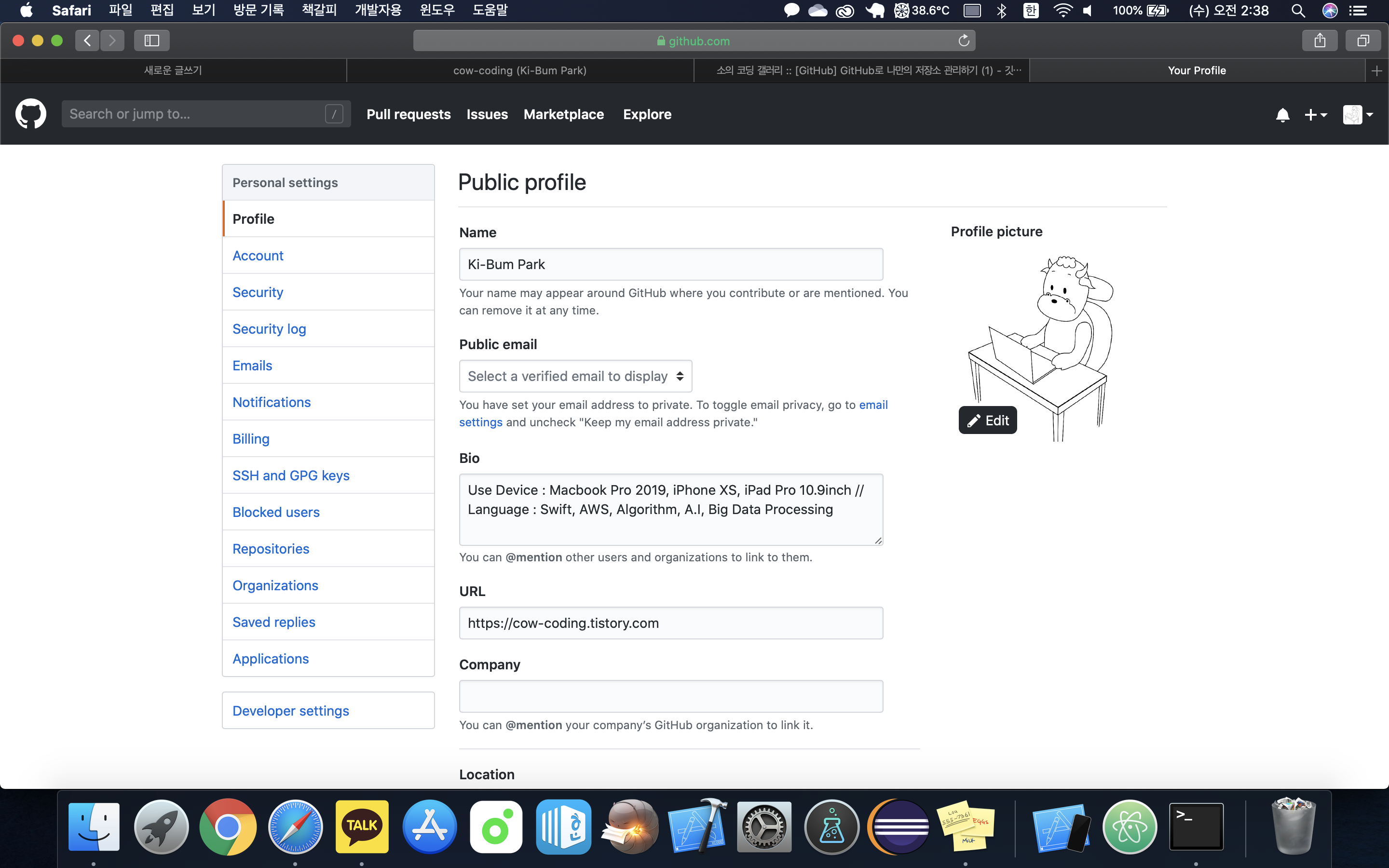
Task: Launch Terminal from the Dock
Action: [x=1196, y=826]
